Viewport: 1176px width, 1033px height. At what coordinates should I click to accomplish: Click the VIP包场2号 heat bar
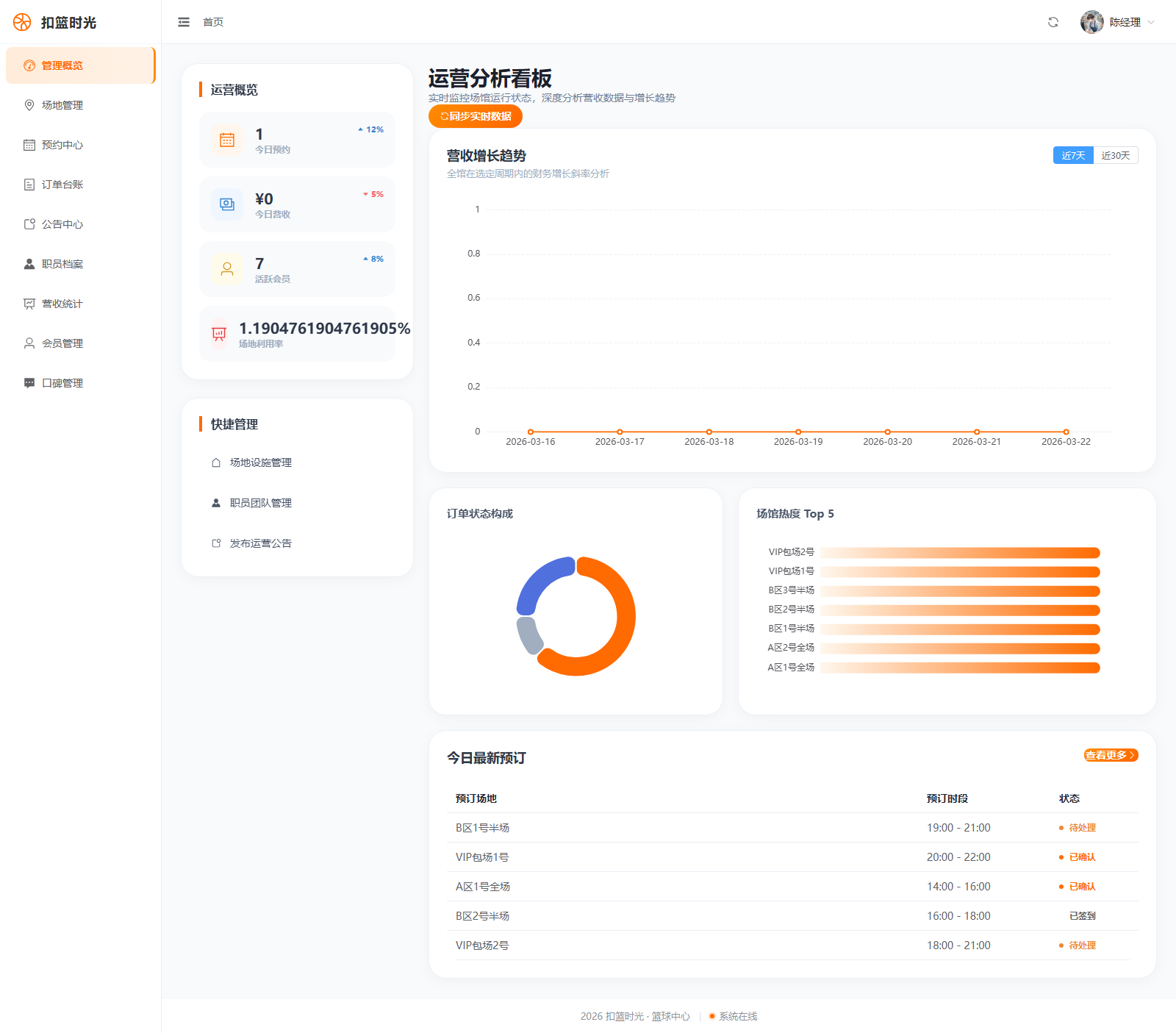[x=960, y=553]
